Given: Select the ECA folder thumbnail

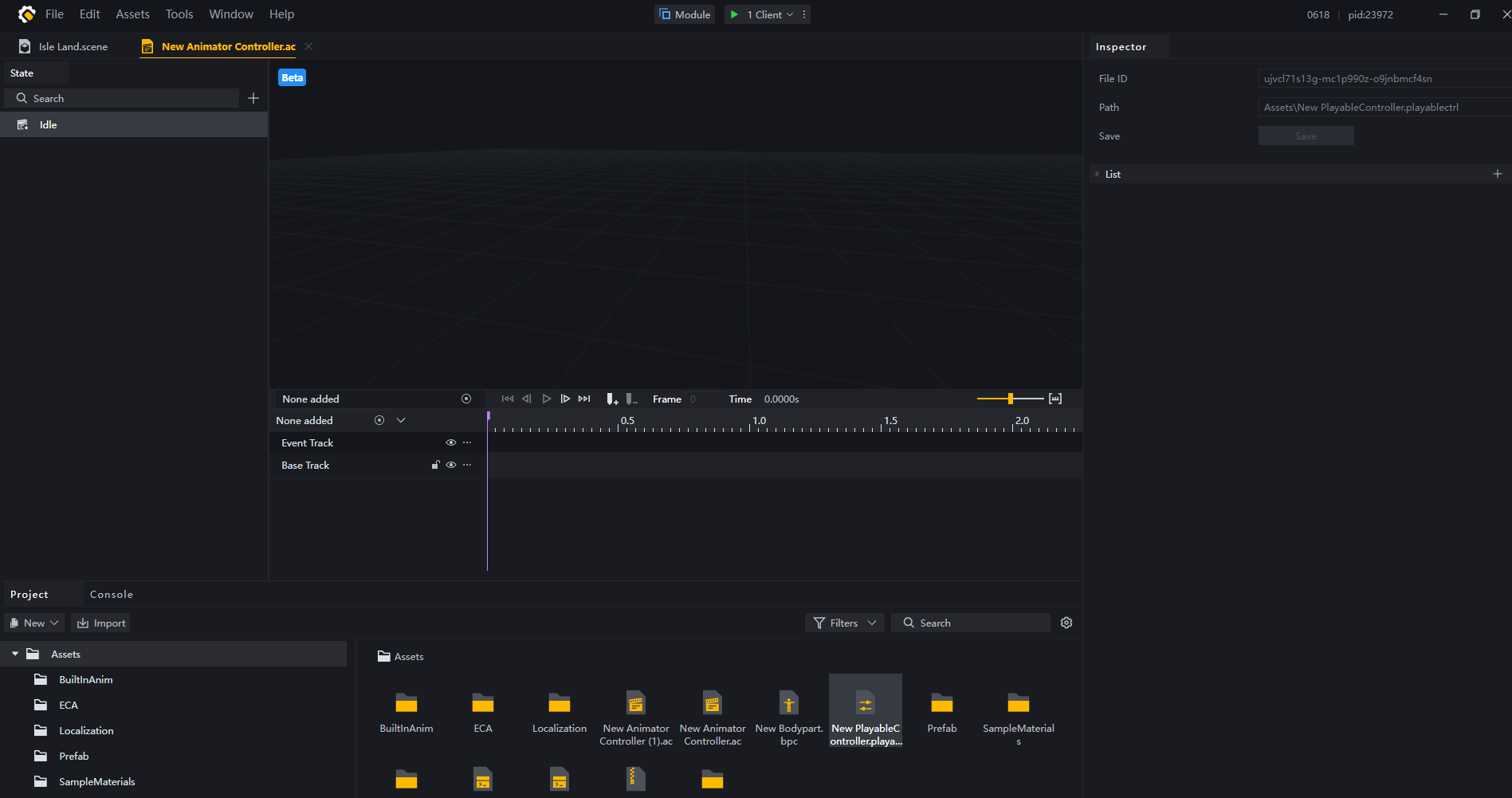Looking at the screenshot, I should click(483, 711).
